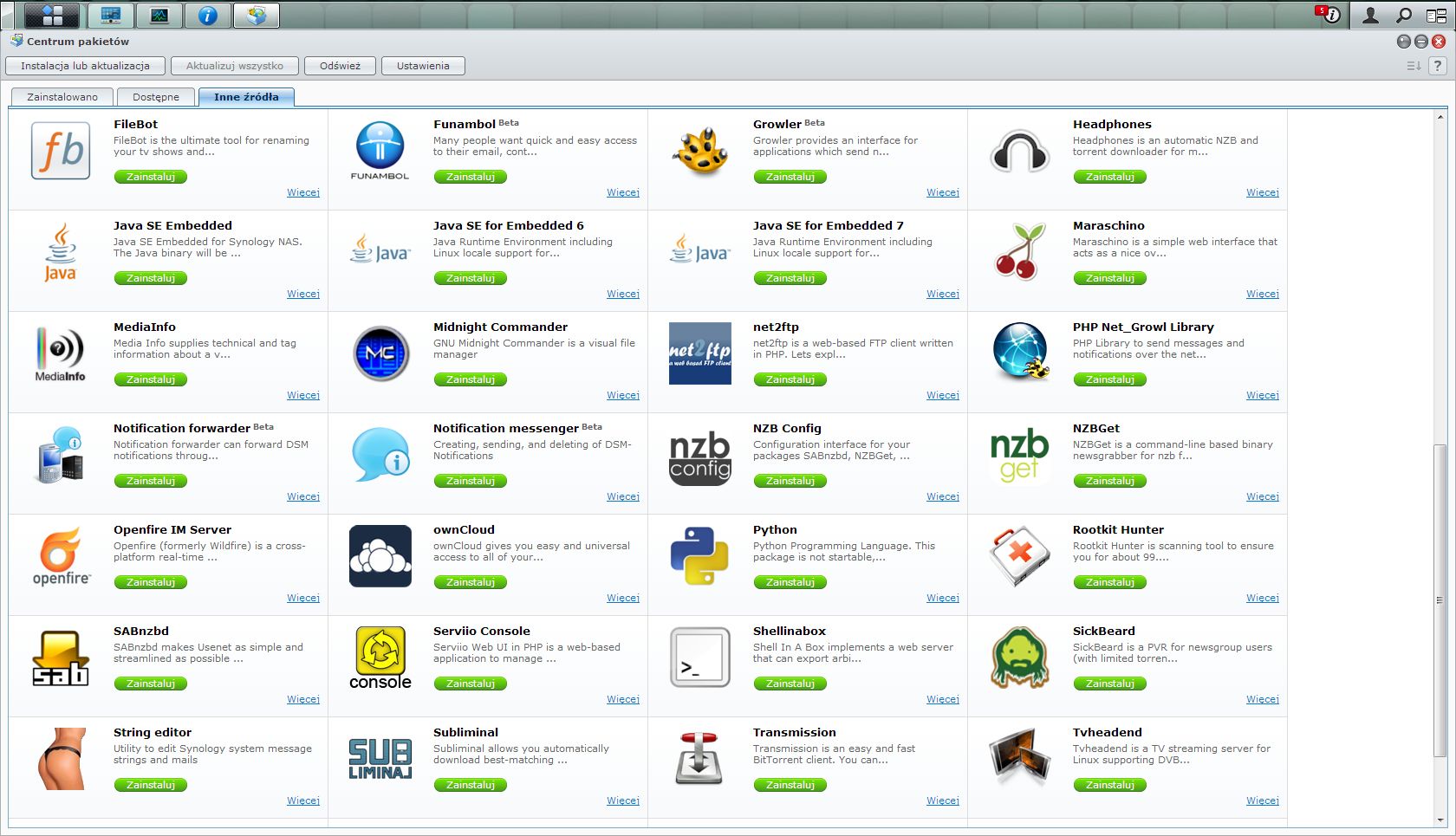This screenshot has height=836, width=1456.
Task: Install FileBot with its Zainstaluj button
Action: click(x=151, y=177)
